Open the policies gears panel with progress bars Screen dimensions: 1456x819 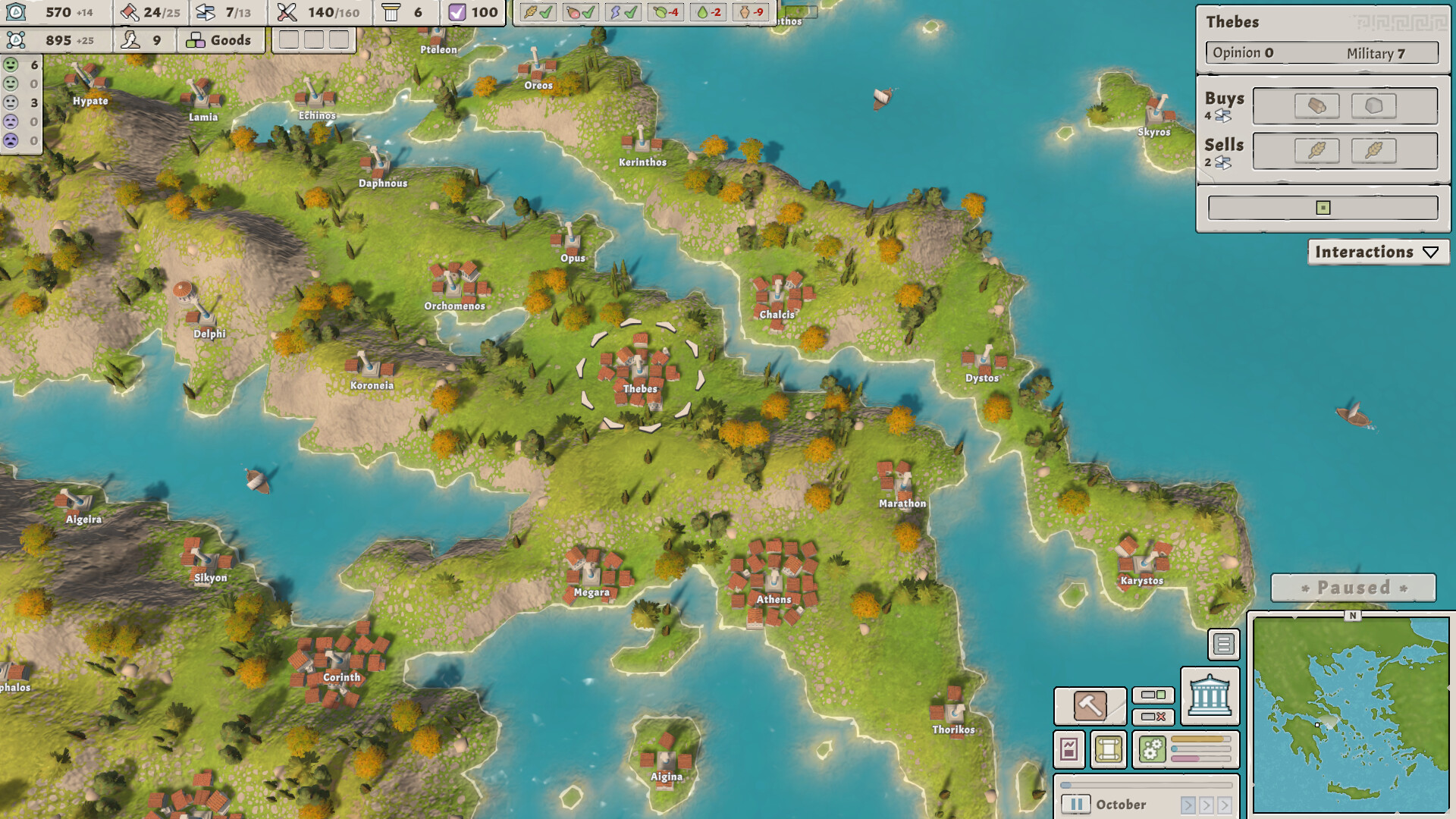coord(1153,748)
